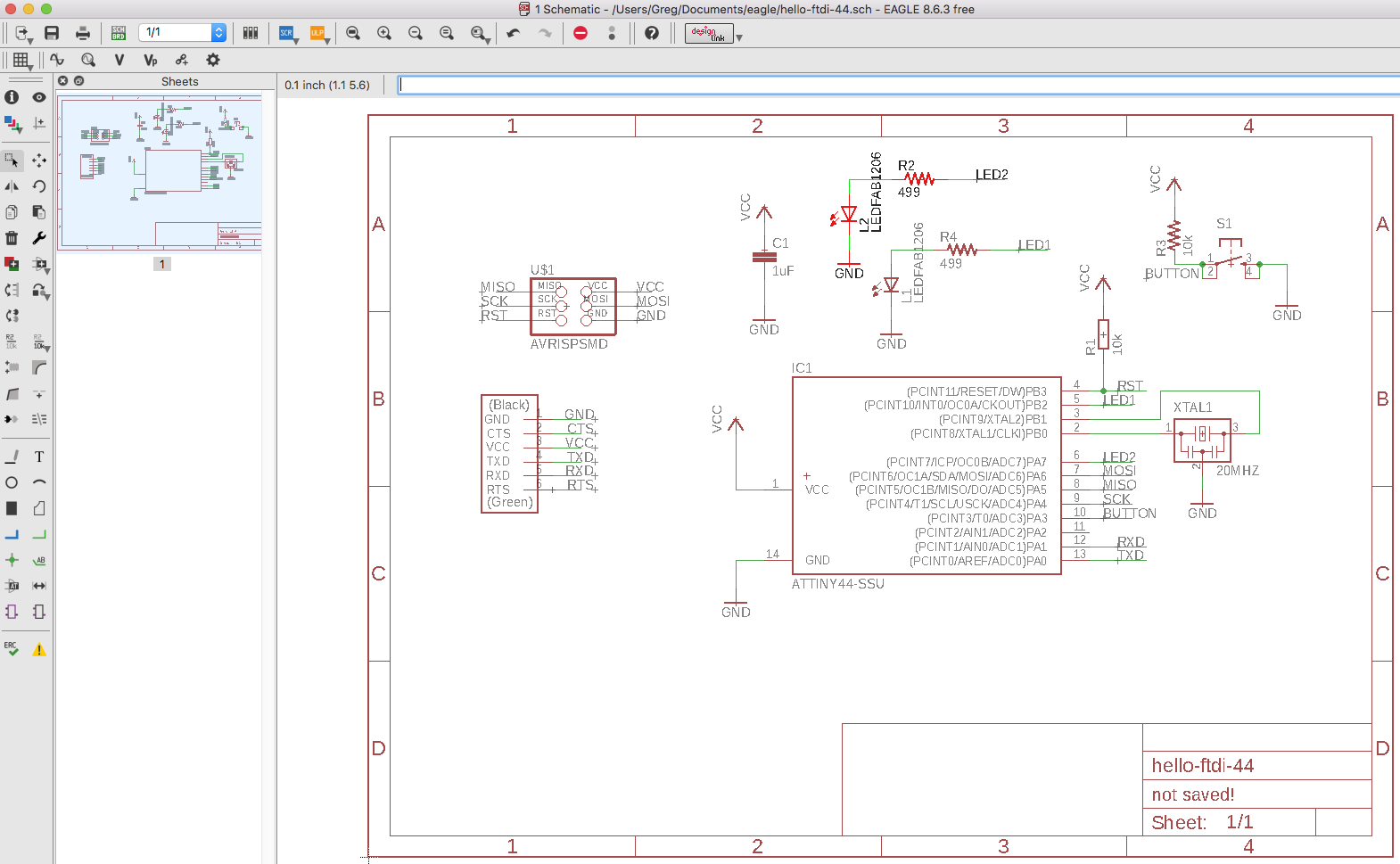1400x864 pixels.
Task: Click the Vp phase probe icon
Action: [150, 60]
